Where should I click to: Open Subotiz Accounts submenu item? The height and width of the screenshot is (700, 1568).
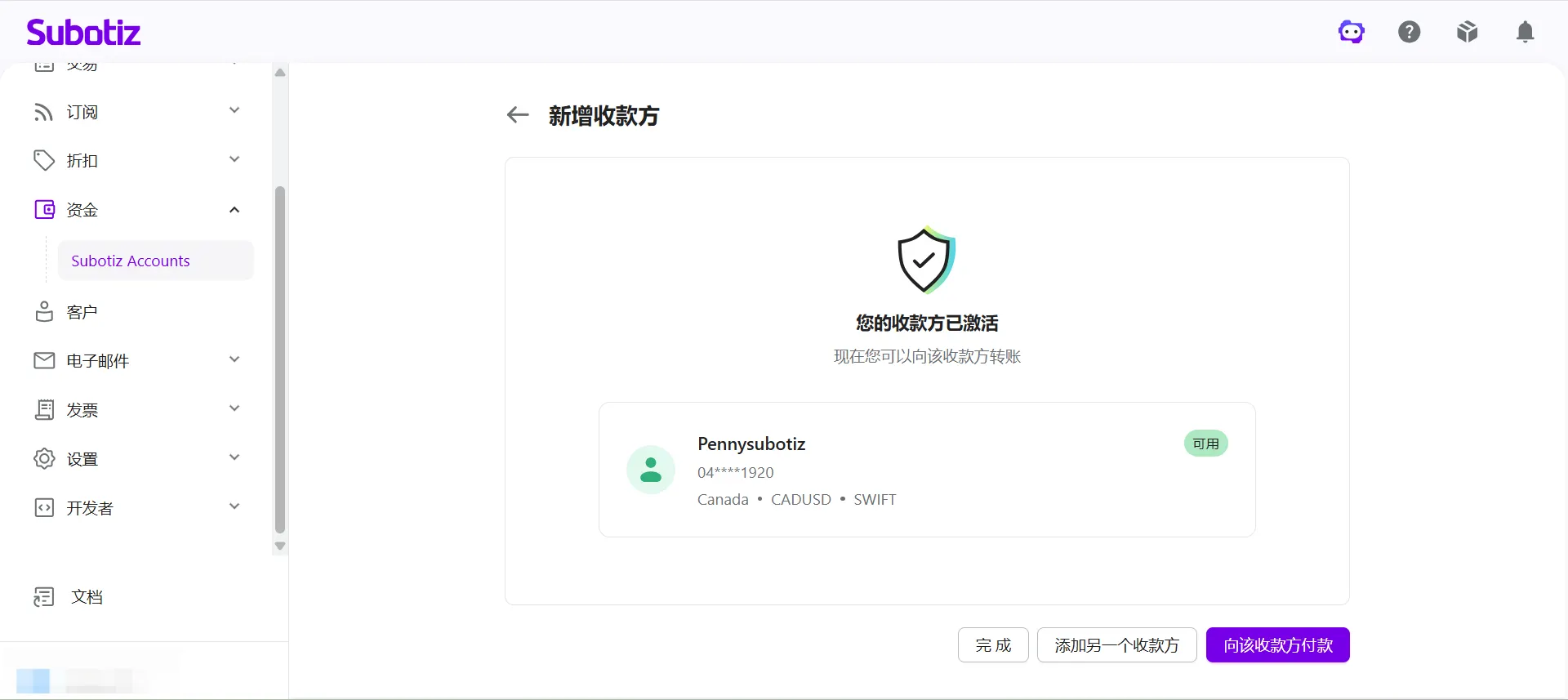(x=156, y=261)
